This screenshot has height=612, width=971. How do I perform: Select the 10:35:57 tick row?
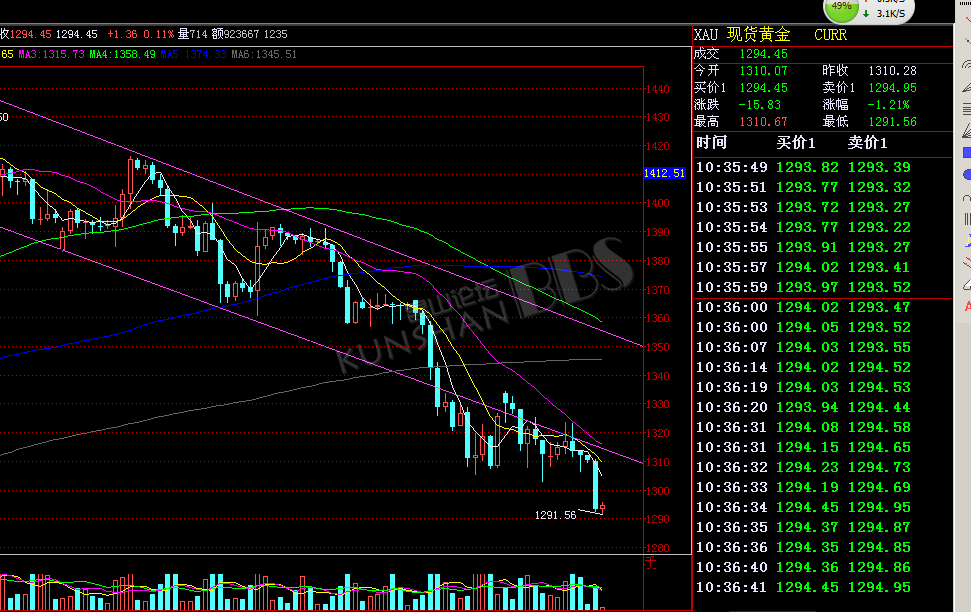pos(803,267)
